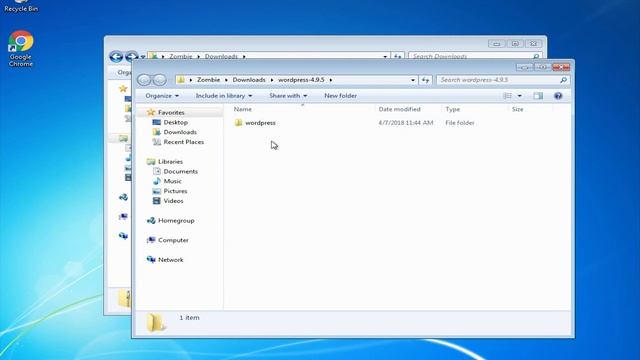Select the File folder type cell
Viewport: 640px width, 360px height.
(x=460, y=123)
